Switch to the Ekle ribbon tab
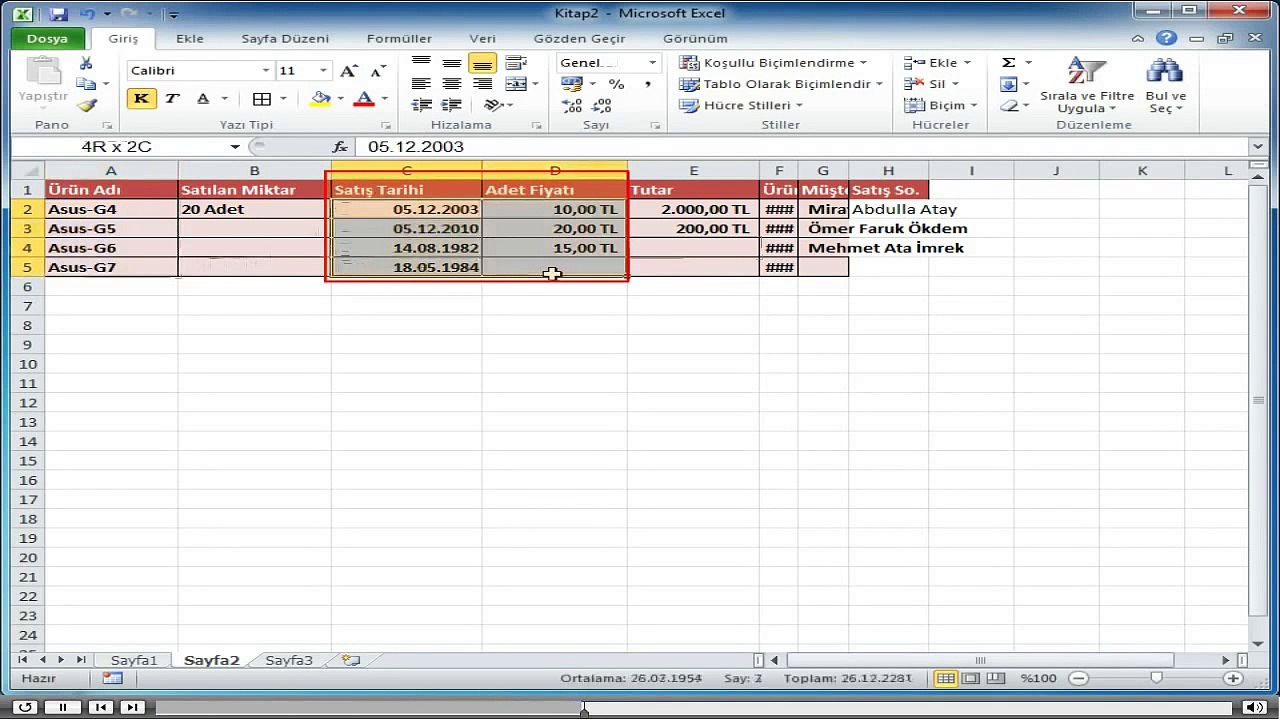The height and width of the screenshot is (720, 1280). [190, 39]
